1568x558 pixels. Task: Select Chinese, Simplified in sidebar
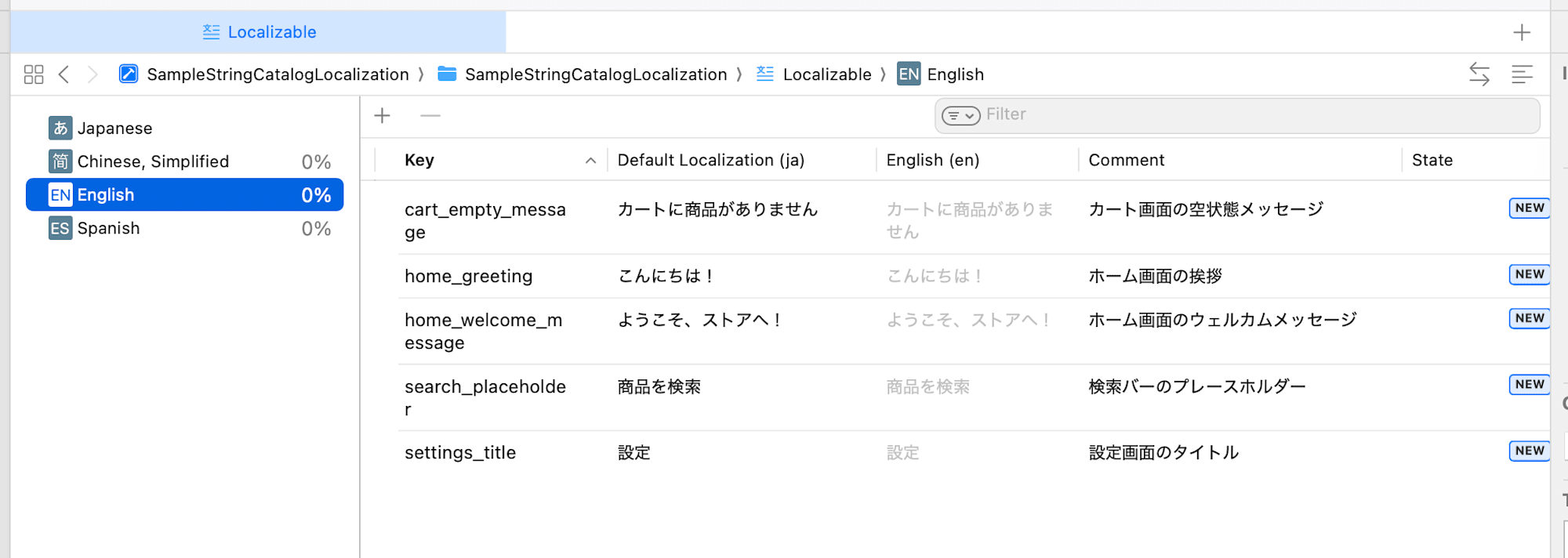pos(153,161)
